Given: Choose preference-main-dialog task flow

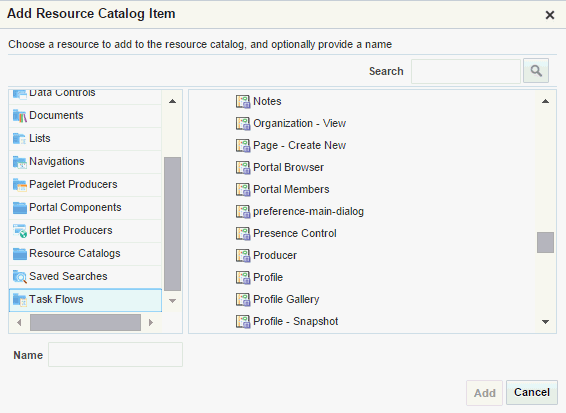Looking at the screenshot, I should tap(309, 211).
